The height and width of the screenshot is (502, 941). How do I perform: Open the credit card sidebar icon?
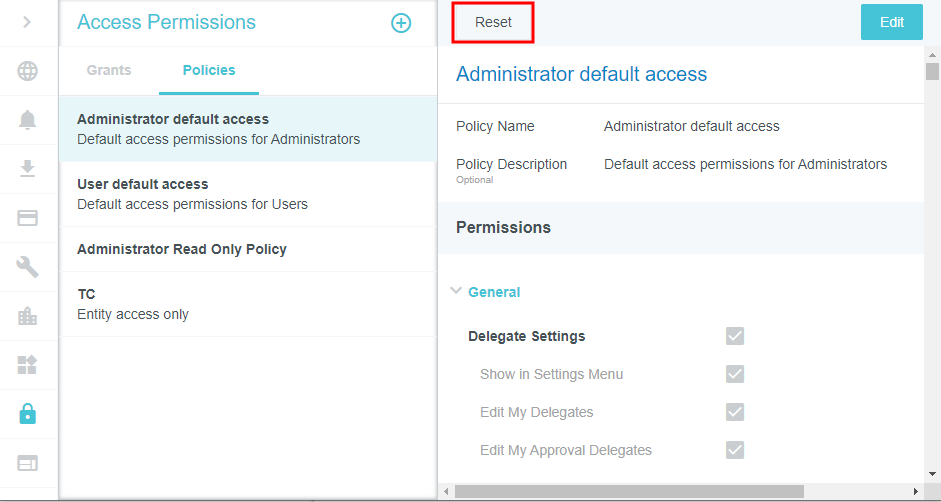(28, 218)
